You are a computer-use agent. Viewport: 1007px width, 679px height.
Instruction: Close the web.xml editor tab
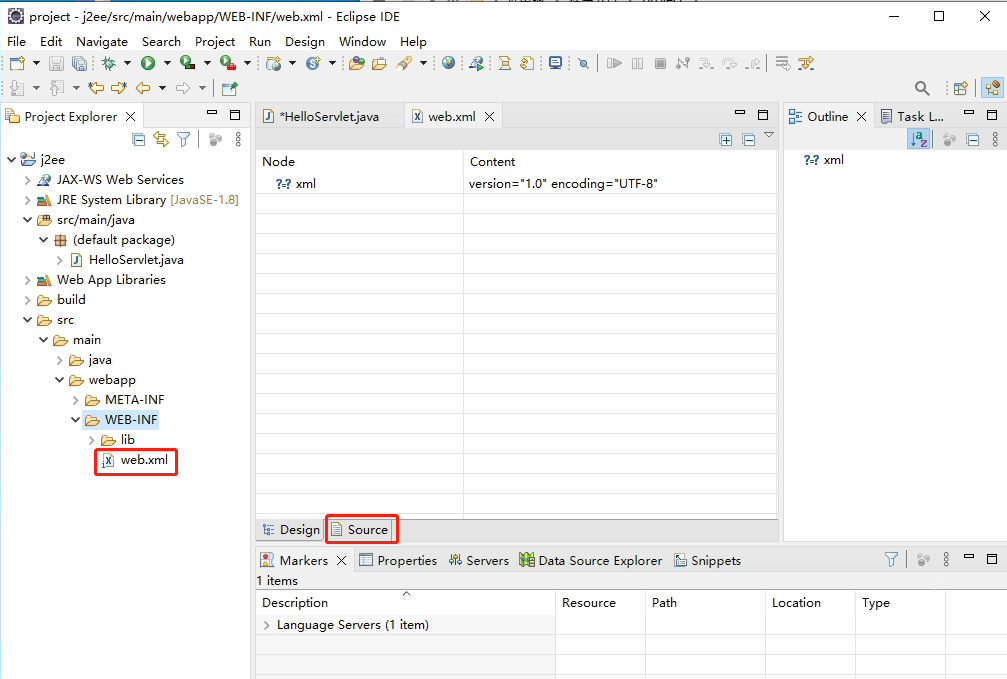pos(489,116)
